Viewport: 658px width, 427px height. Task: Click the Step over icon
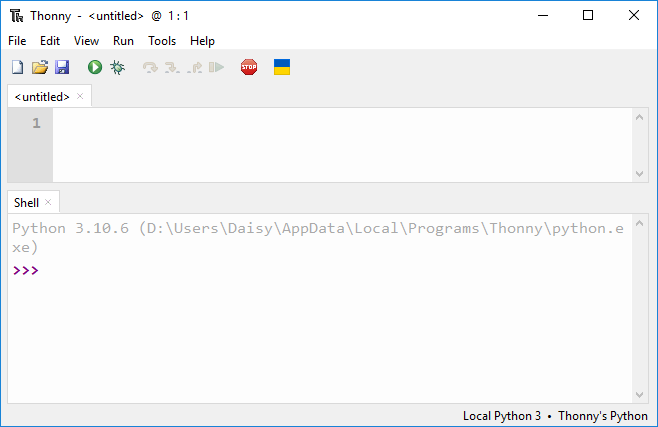150,67
